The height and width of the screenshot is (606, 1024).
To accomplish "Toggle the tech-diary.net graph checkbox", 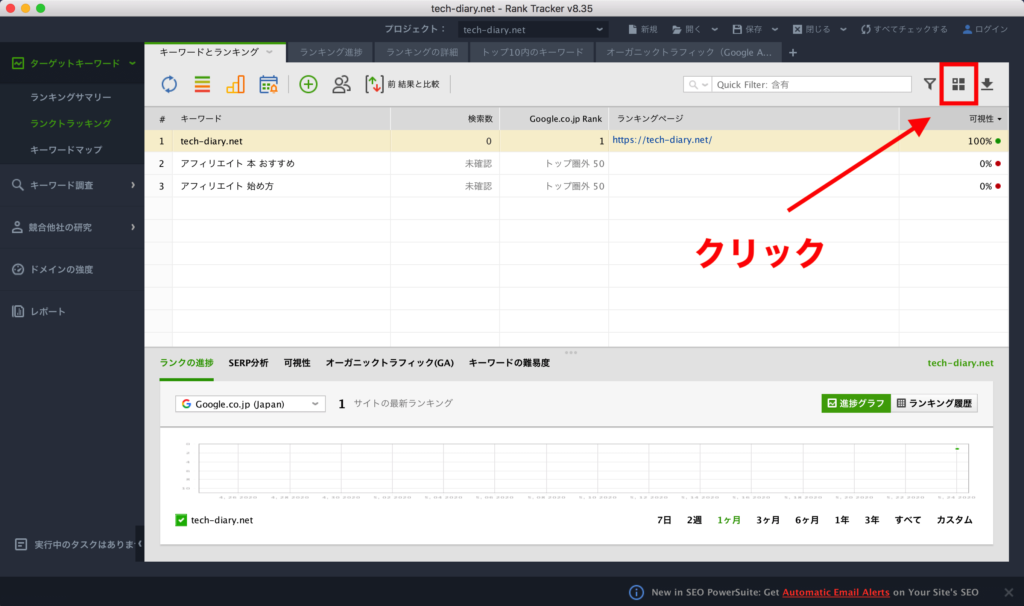I will click(181, 520).
